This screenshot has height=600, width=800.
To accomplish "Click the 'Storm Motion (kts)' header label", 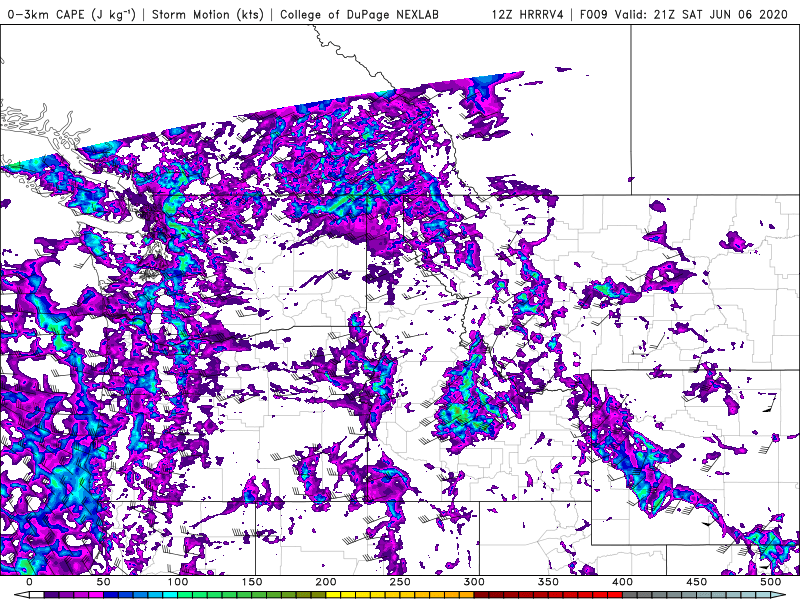I will coord(208,14).
